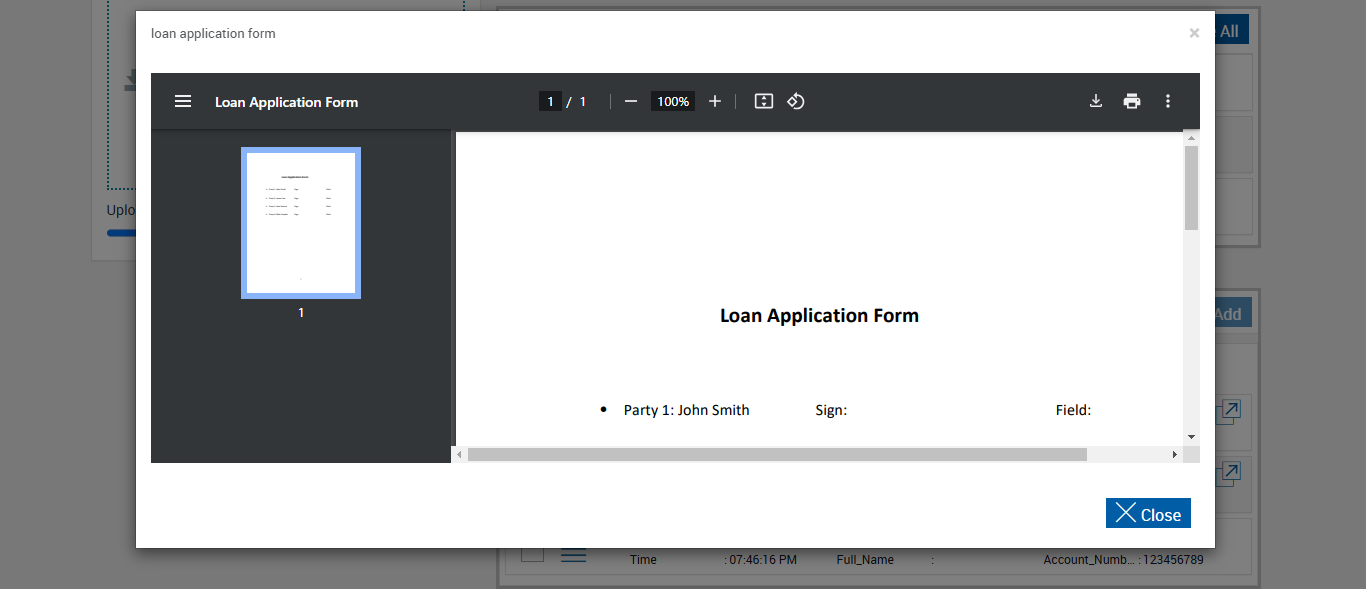Screen dimensions: 1366x589
Task: Close the dialog with the top X
Action: pyautogui.click(x=1194, y=33)
